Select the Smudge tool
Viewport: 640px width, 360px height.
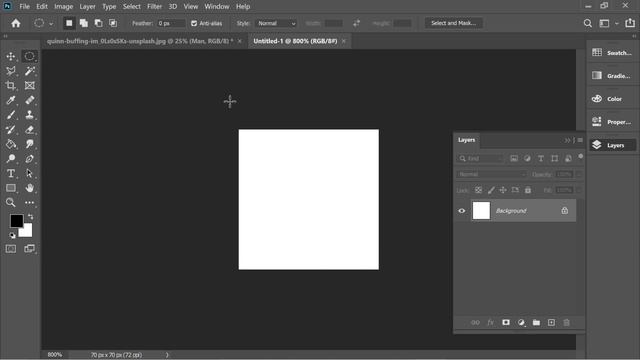(x=29, y=144)
